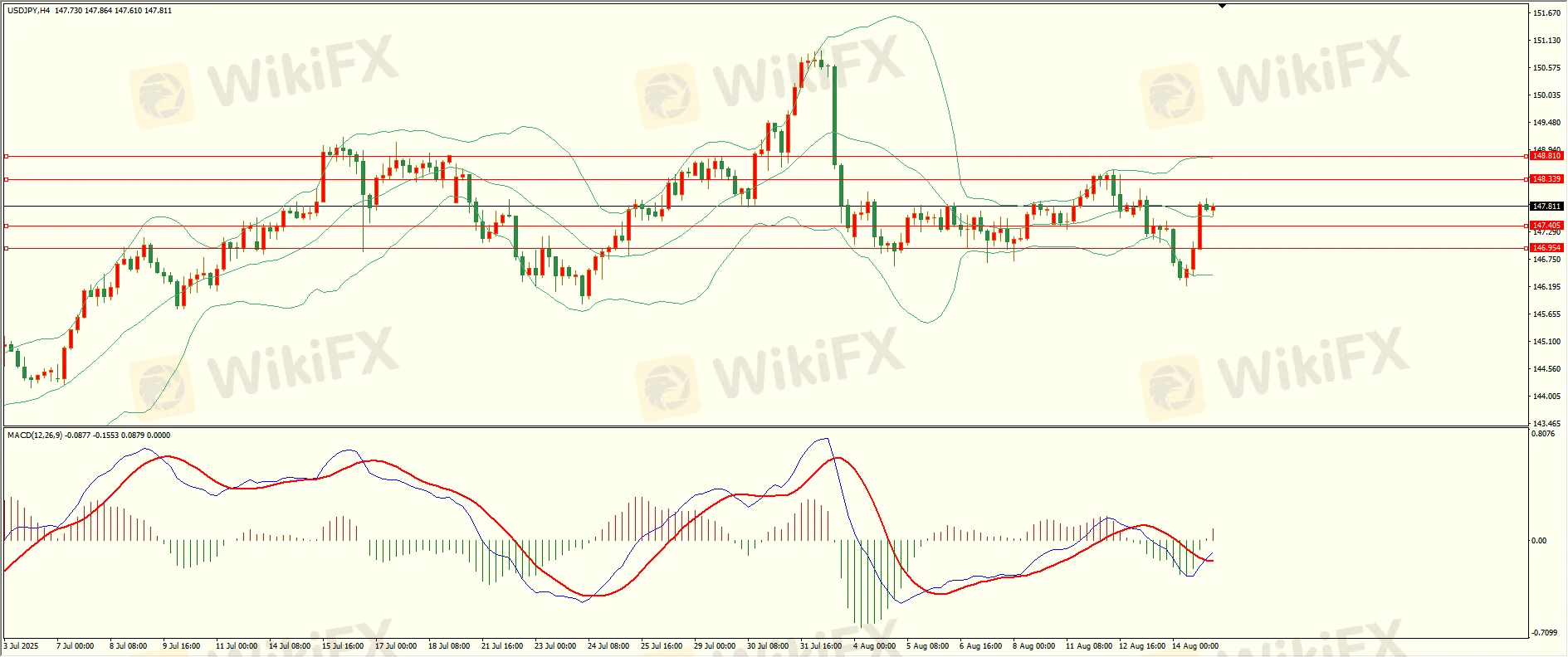Click the 31 Jul 16:00 time label
The image size is (1568, 657).
(821, 646)
